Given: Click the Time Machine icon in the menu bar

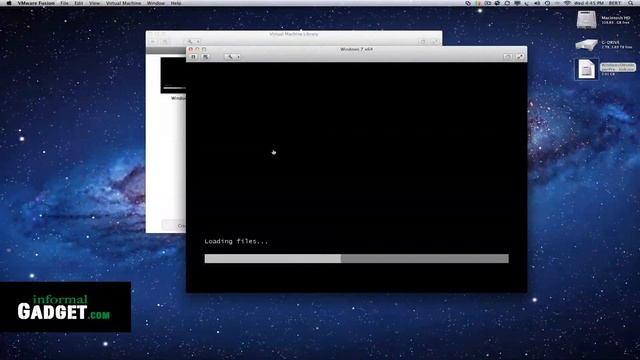Looking at the screenshot, I should pos(547,3).
